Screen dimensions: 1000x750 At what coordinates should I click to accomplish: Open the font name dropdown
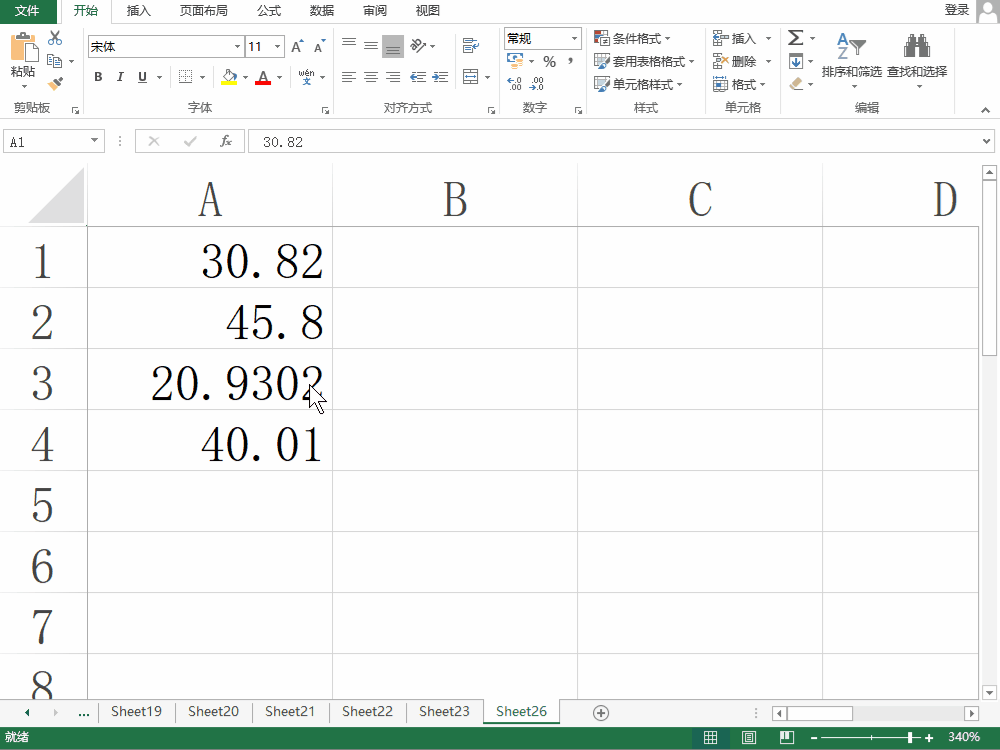237,47
